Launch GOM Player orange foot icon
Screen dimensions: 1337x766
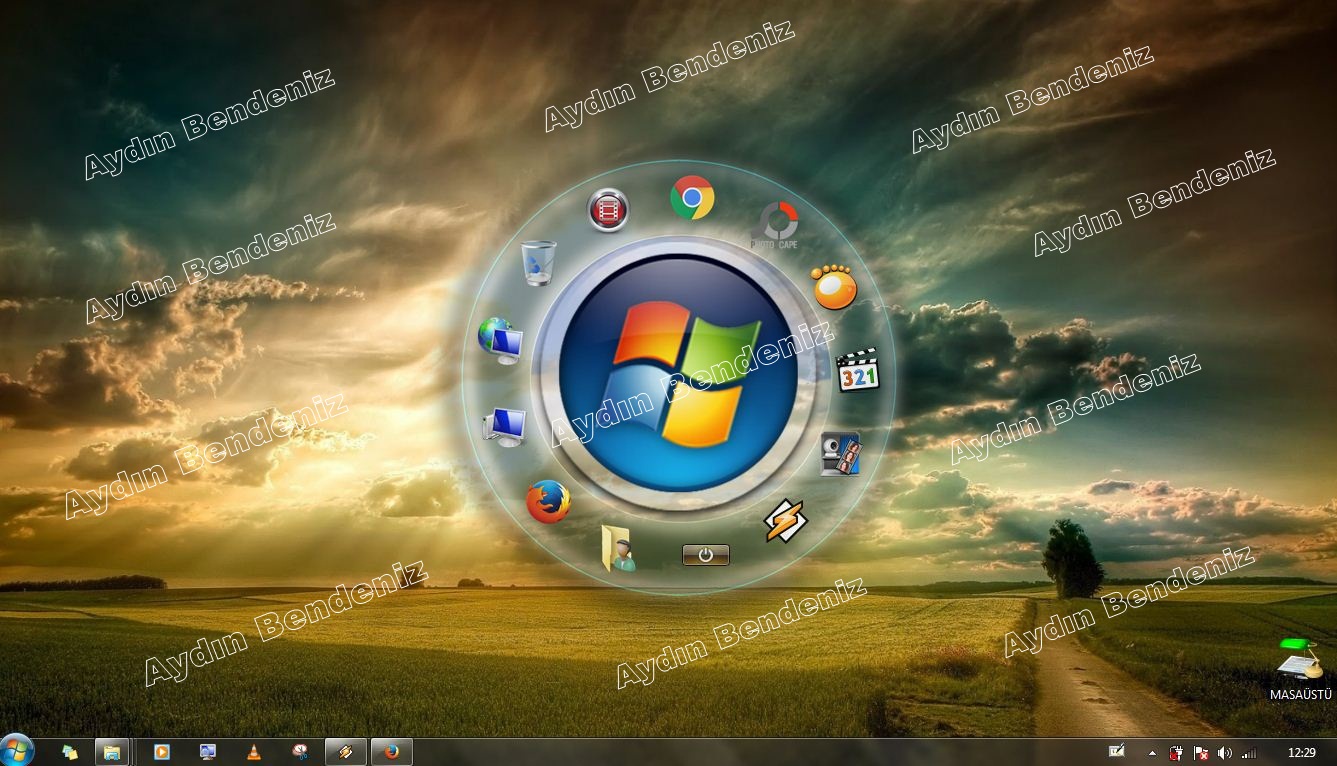(834, 287)
